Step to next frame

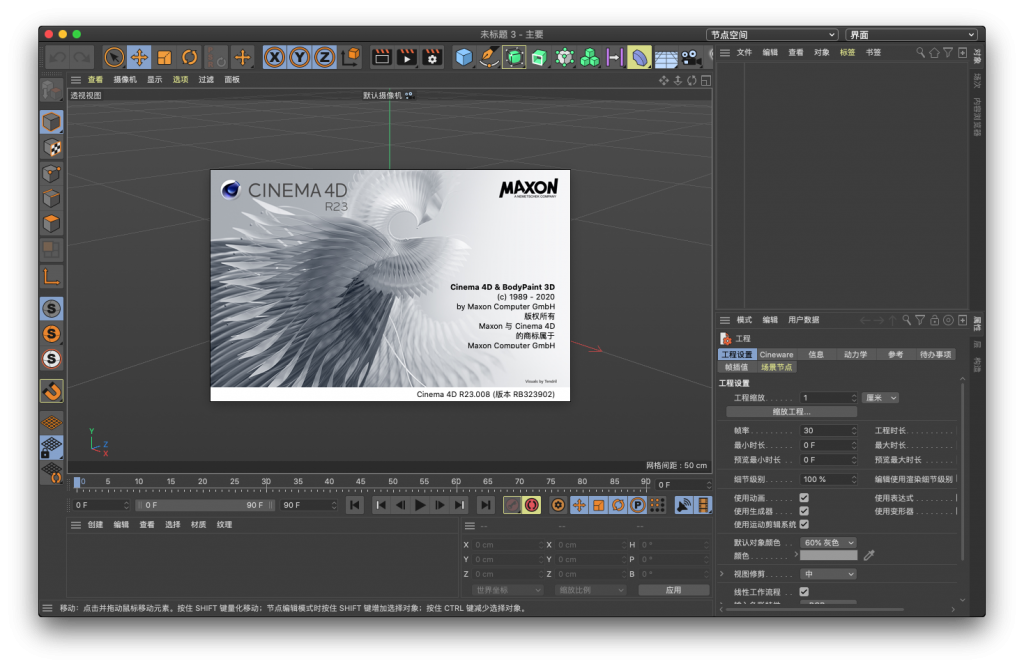(440, 505)
